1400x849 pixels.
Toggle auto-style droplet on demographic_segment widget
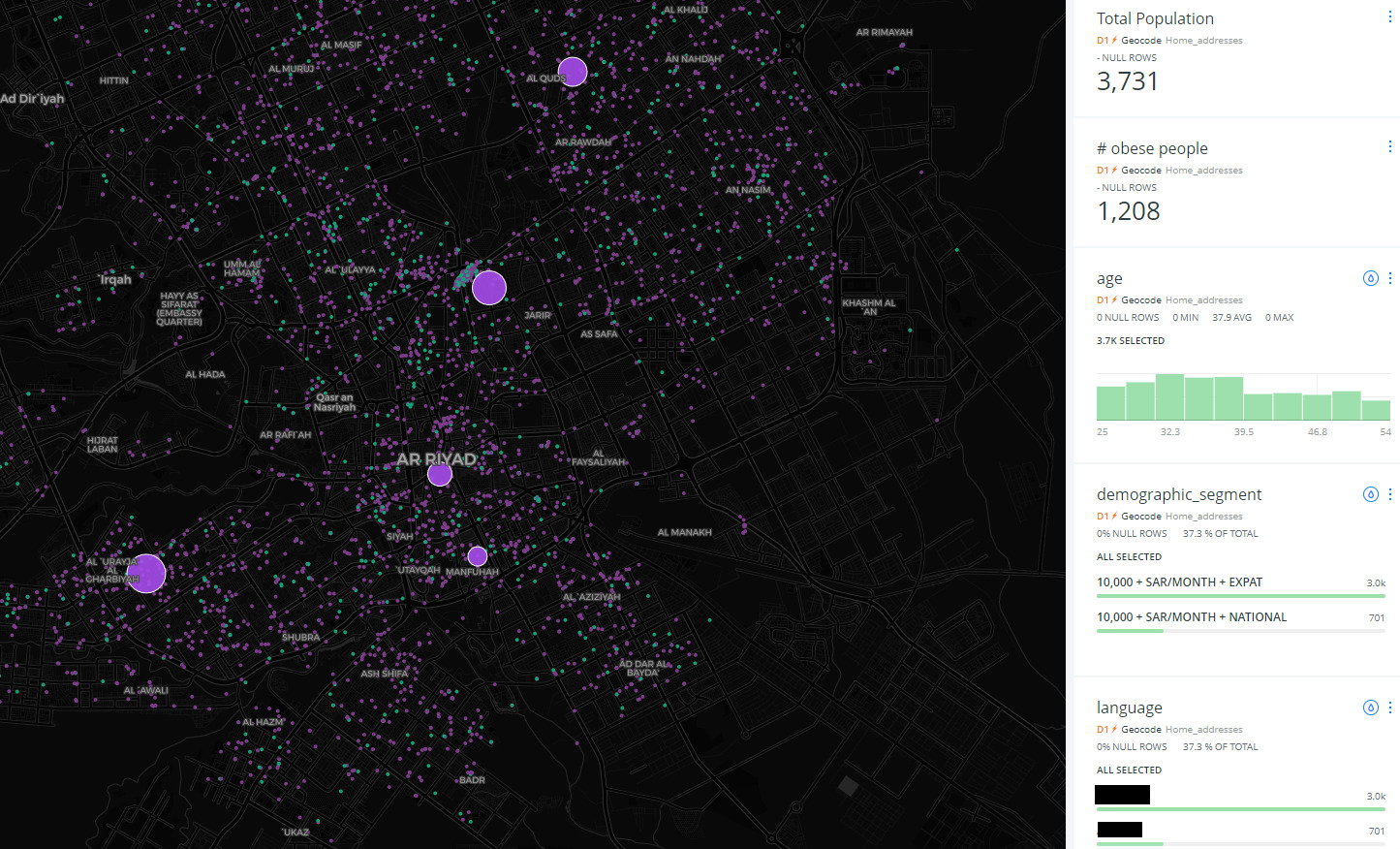(x=1370, y=494)
